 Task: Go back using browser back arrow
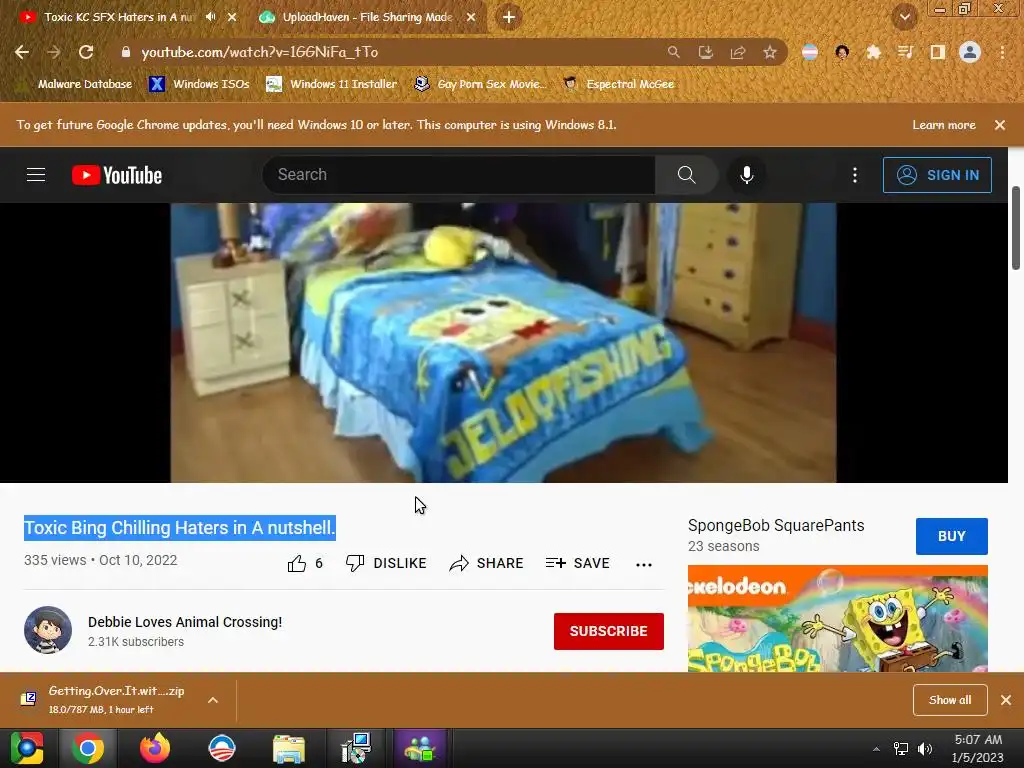tap(22, 52)
